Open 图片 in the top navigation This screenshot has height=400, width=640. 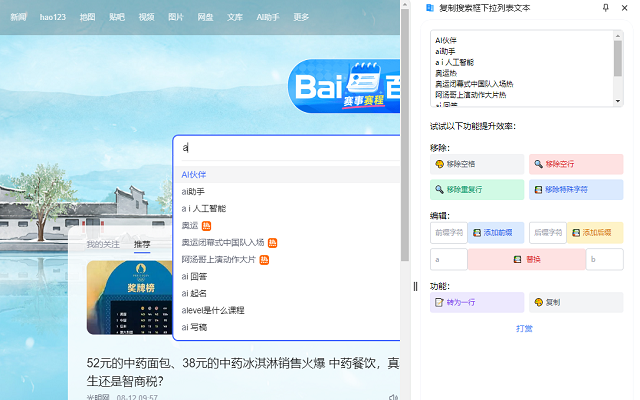coord(176,17)
